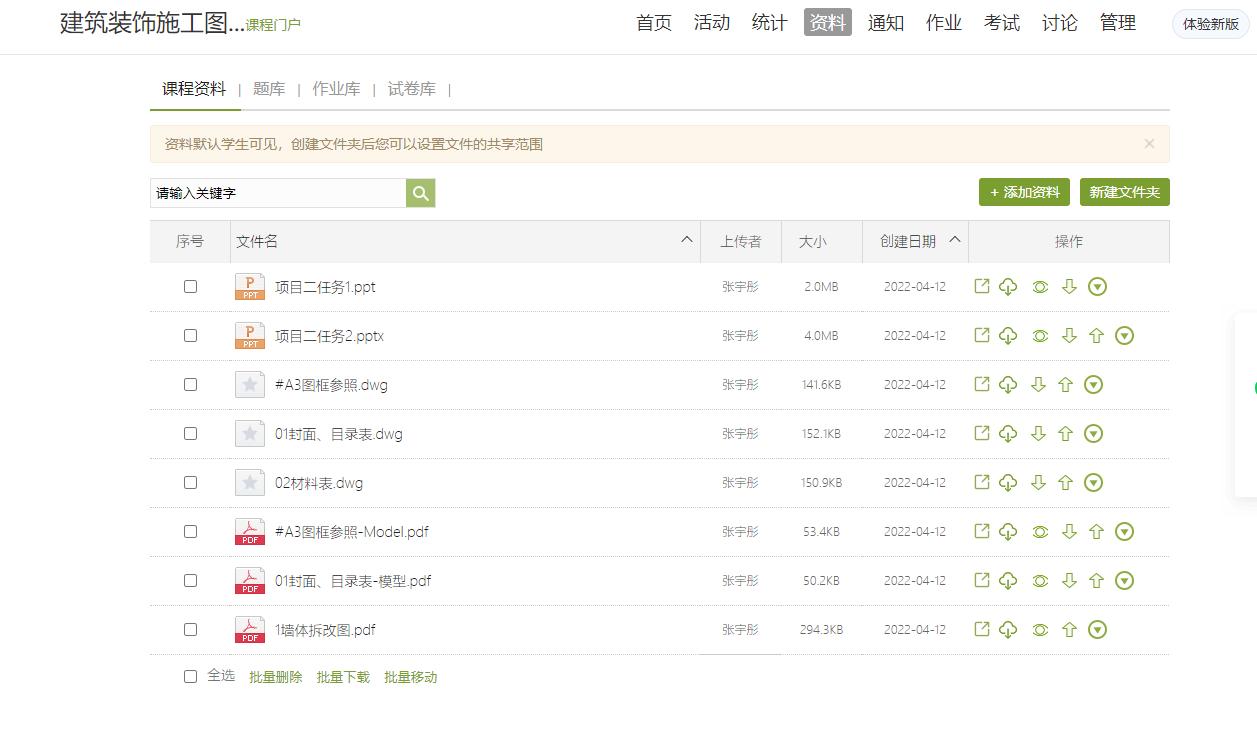Dismiss the yellow notice banner
The width and height of the screenshot is (1257, 731).
[x=1149, y=144]
